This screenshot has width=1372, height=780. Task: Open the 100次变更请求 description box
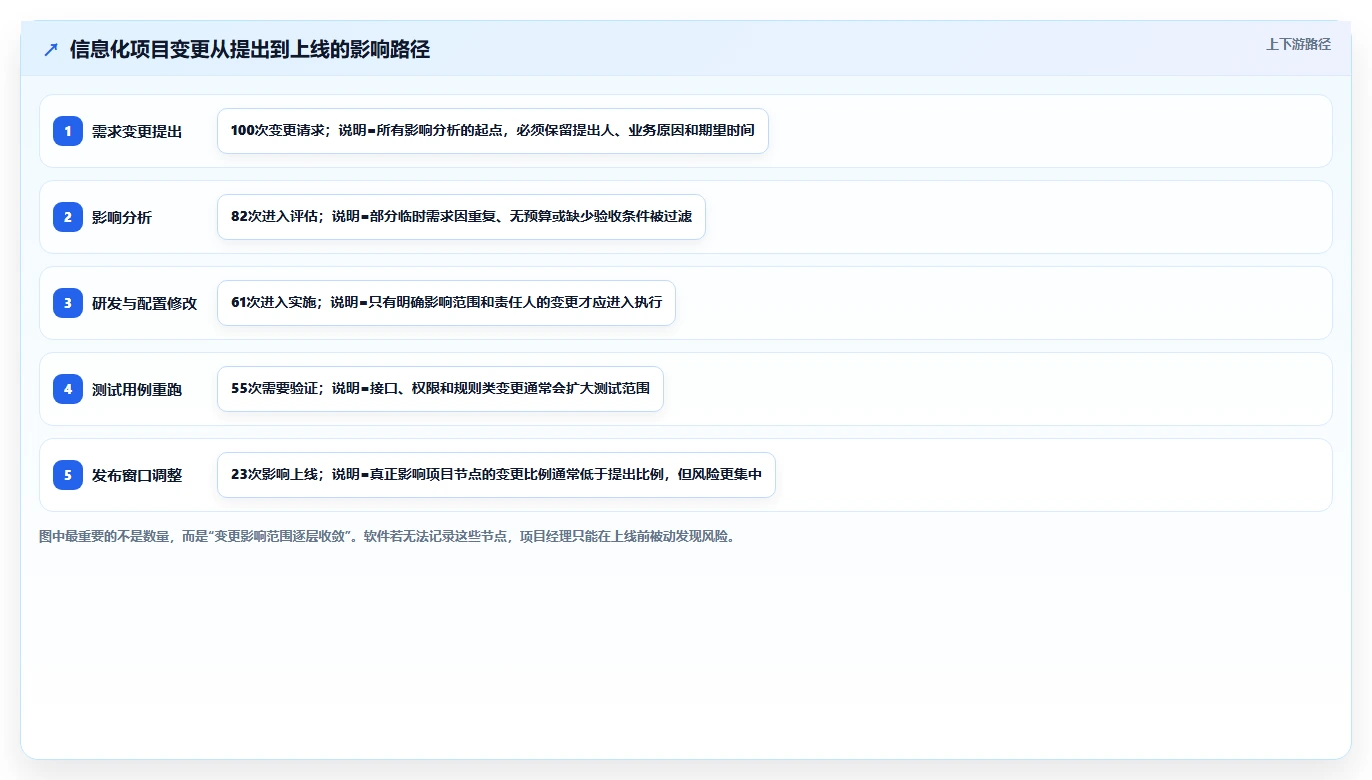click(493, 131)
